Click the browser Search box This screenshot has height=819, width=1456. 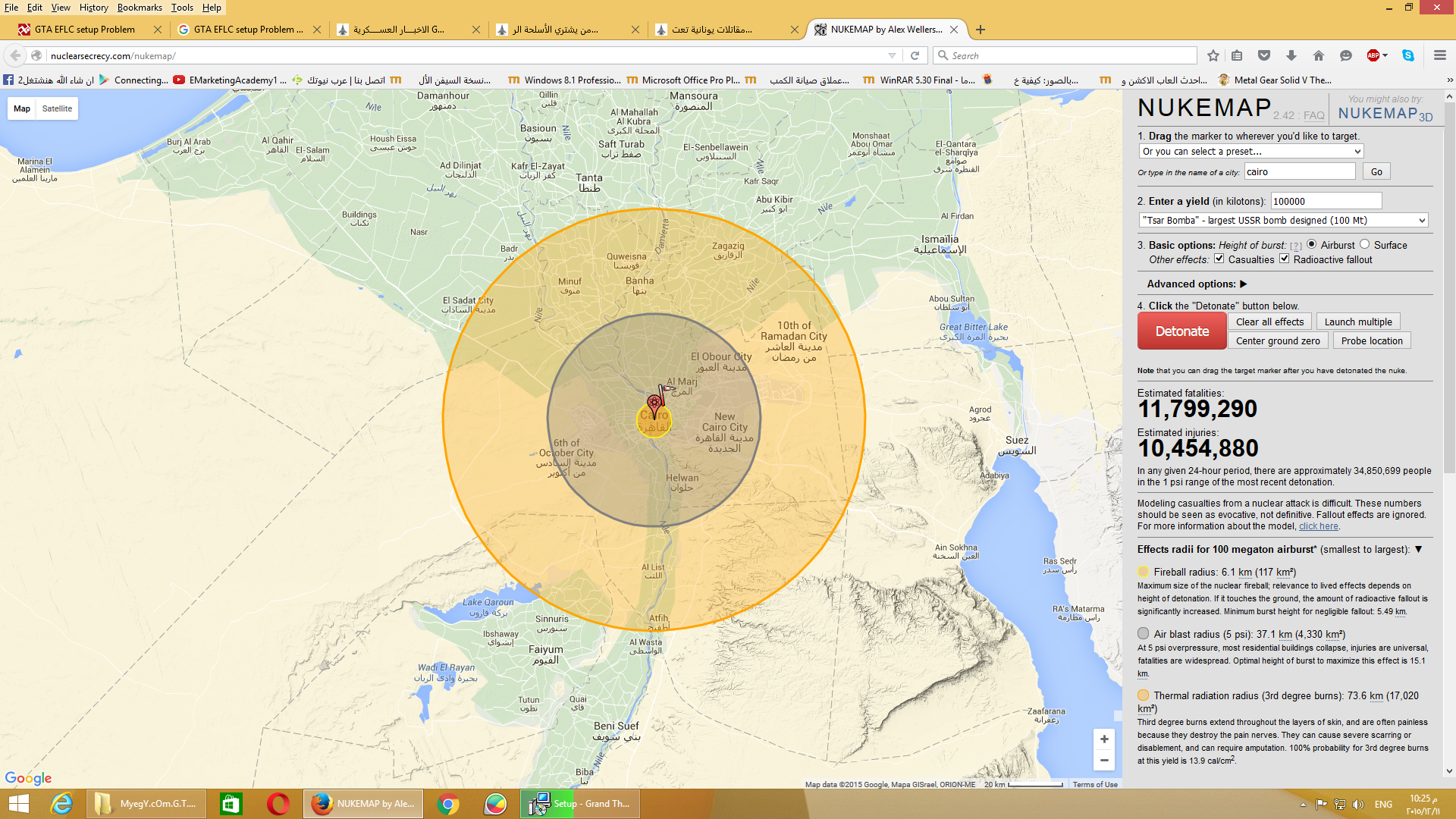(x=1065, y=55)
